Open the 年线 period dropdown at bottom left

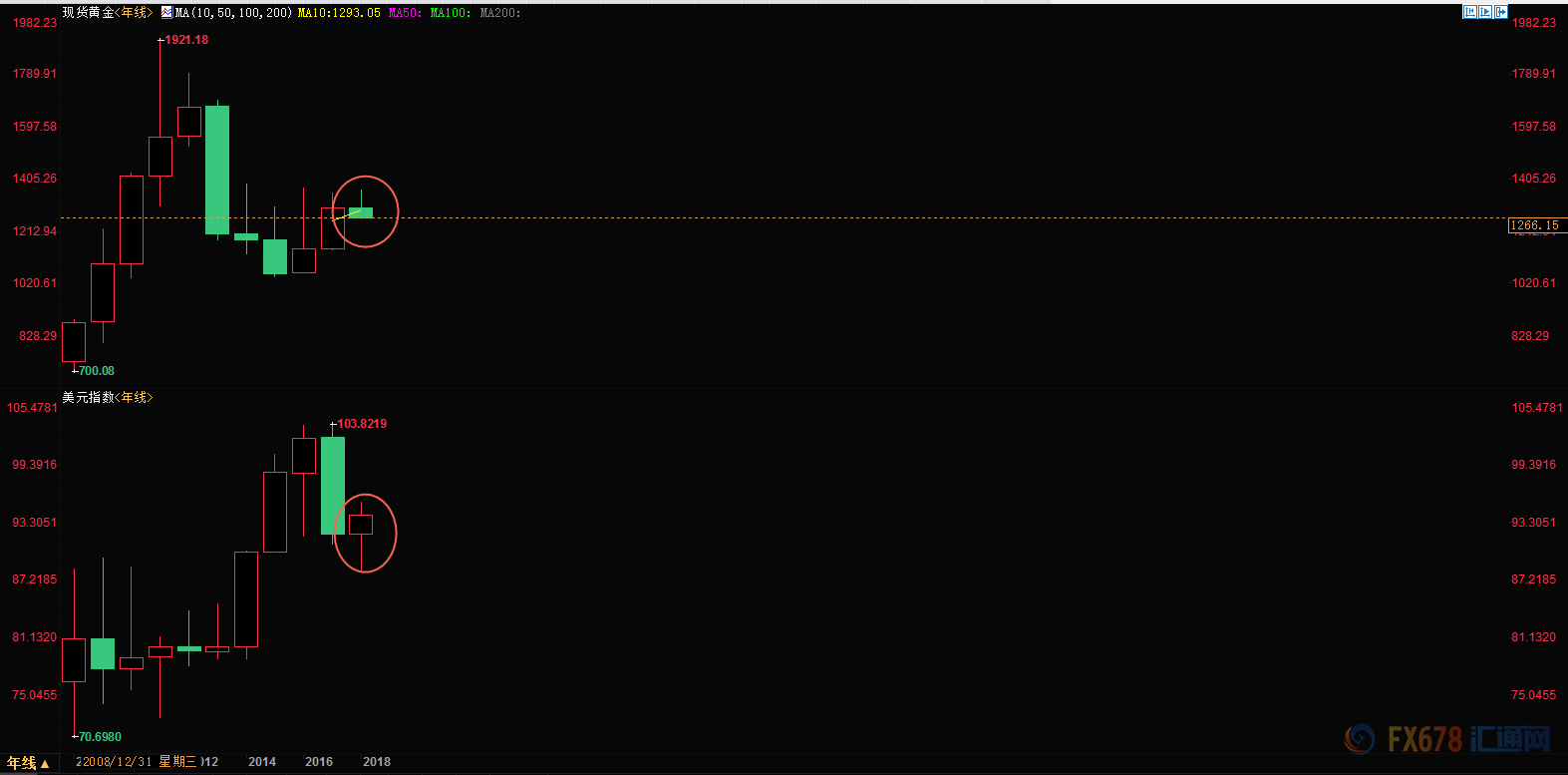click(28, 763)
